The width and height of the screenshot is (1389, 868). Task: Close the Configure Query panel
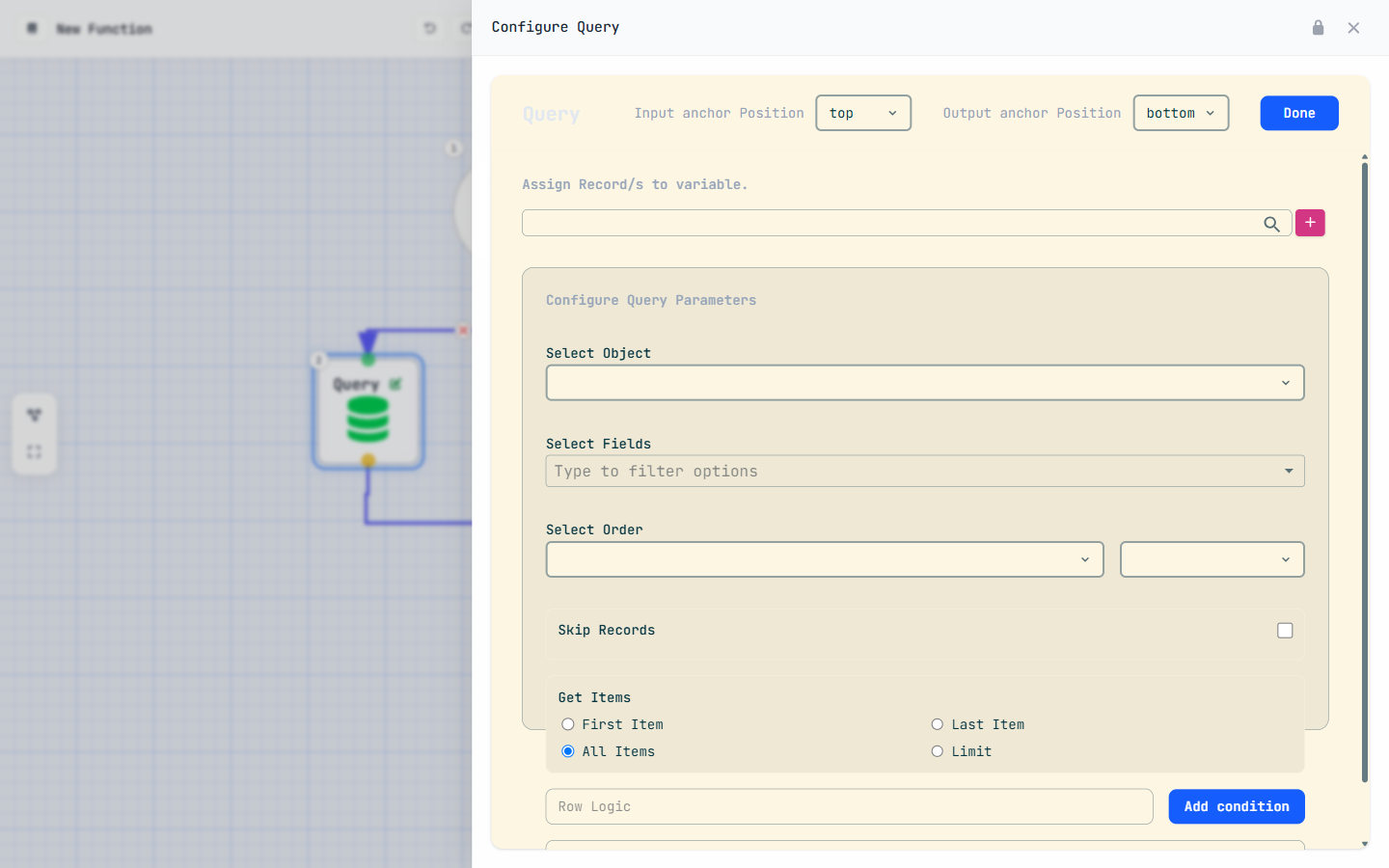pos(1353,28)
